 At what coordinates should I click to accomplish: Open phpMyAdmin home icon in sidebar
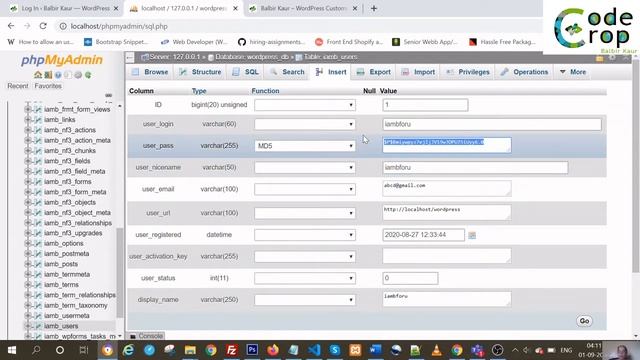coord(38,75)
